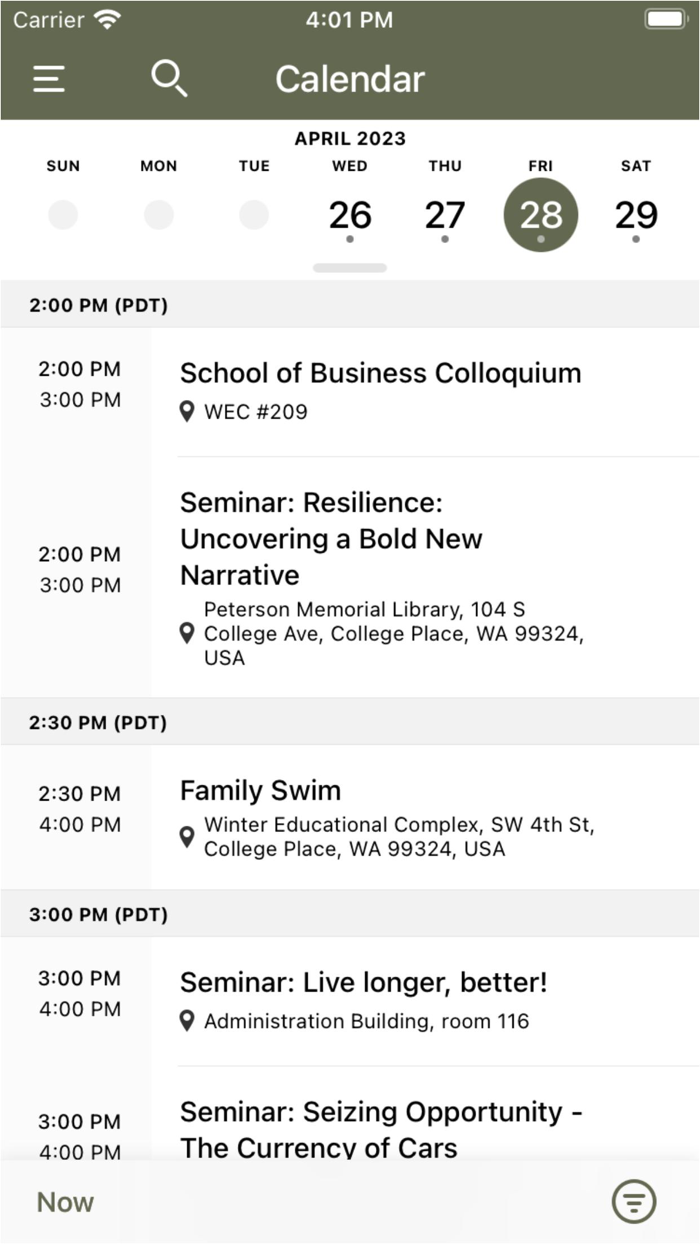The height and width of the screenshot is (1244, 700).
Task: Tap the APRIL 2023 month label
Action: pos(350,139)
